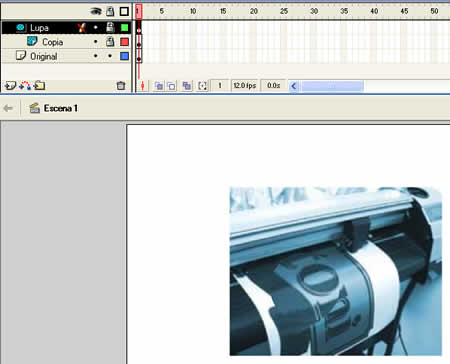The height and width of the screenshot is (364, 450).
Task: Click the 0.0s elapsed time readout
Action: 273,86
